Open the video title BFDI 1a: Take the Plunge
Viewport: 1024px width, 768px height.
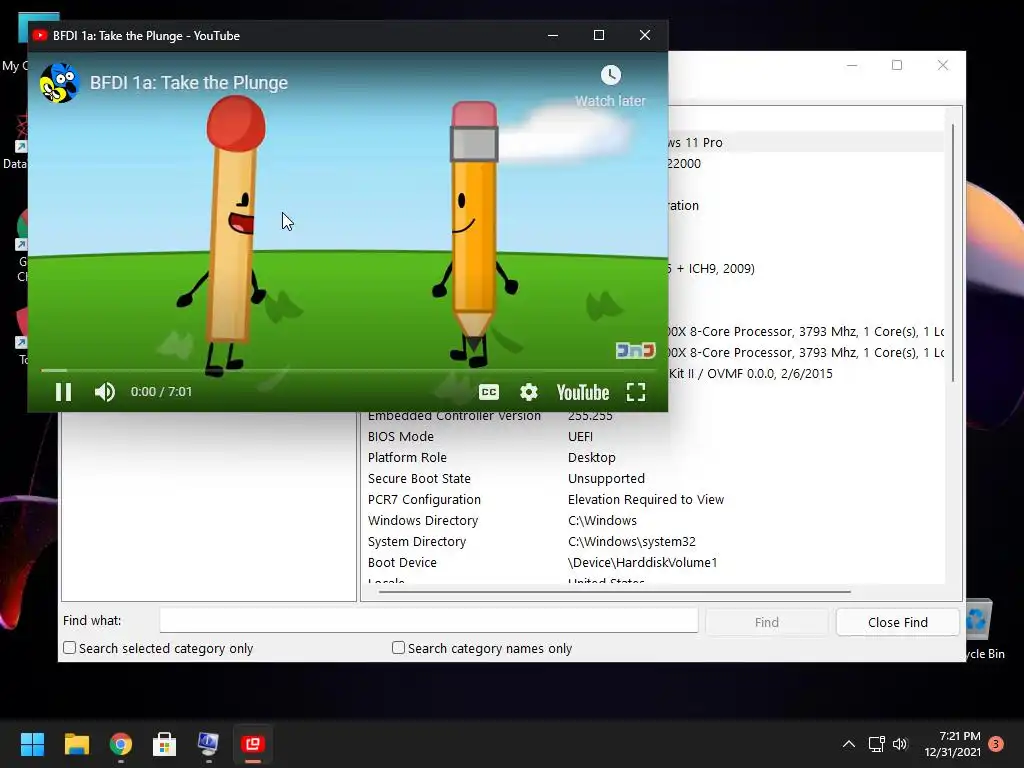pos(189,83)
